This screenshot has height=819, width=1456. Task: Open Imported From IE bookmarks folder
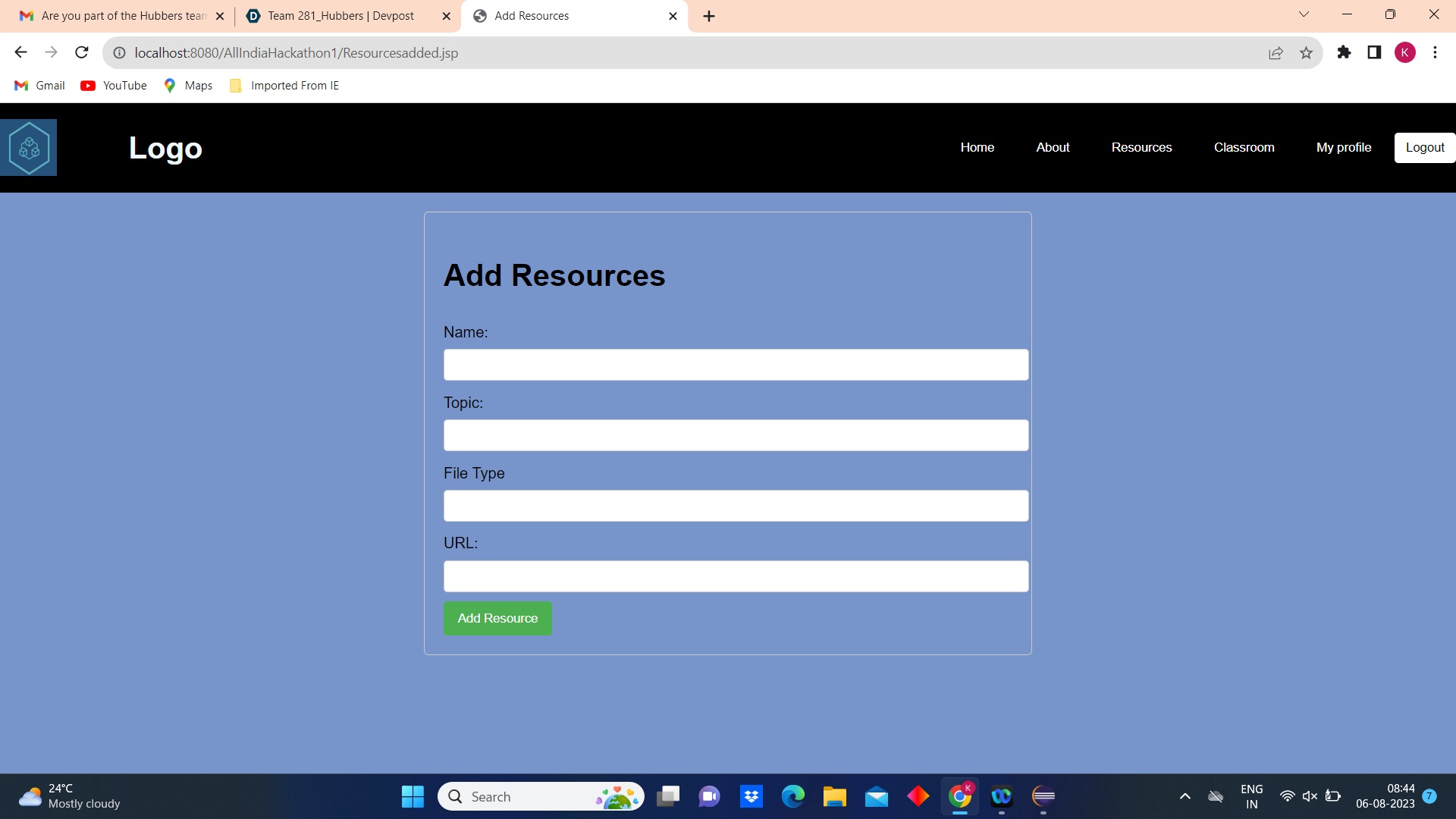coord(284,86)
